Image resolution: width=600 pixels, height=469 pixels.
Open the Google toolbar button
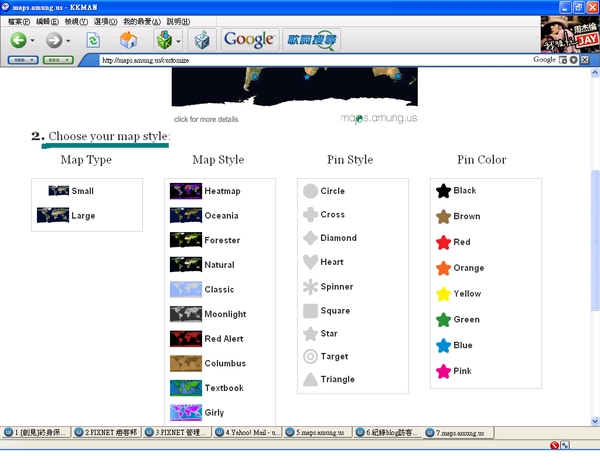click(x=250, y=40)
